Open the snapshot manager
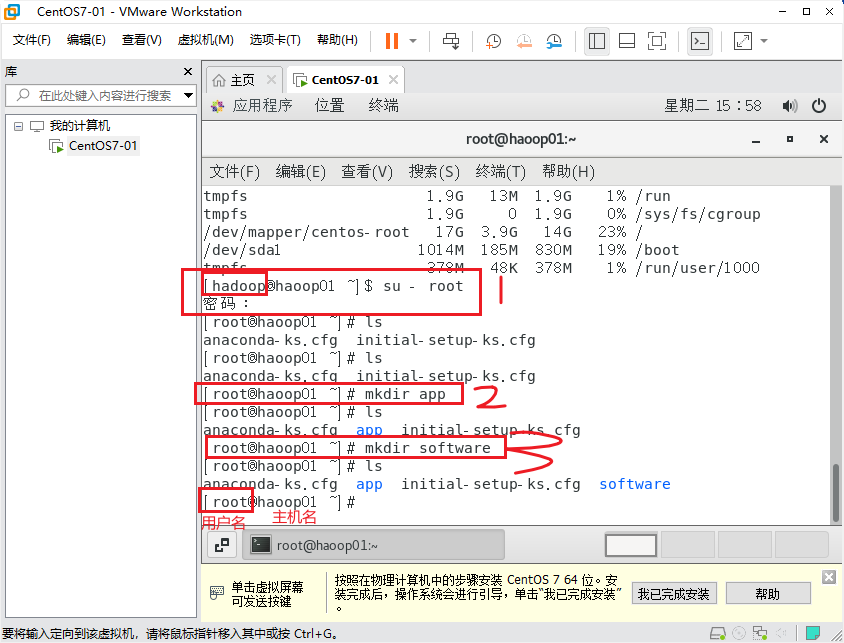The width and height of the screenshot is (844, 643). (554, 41)
